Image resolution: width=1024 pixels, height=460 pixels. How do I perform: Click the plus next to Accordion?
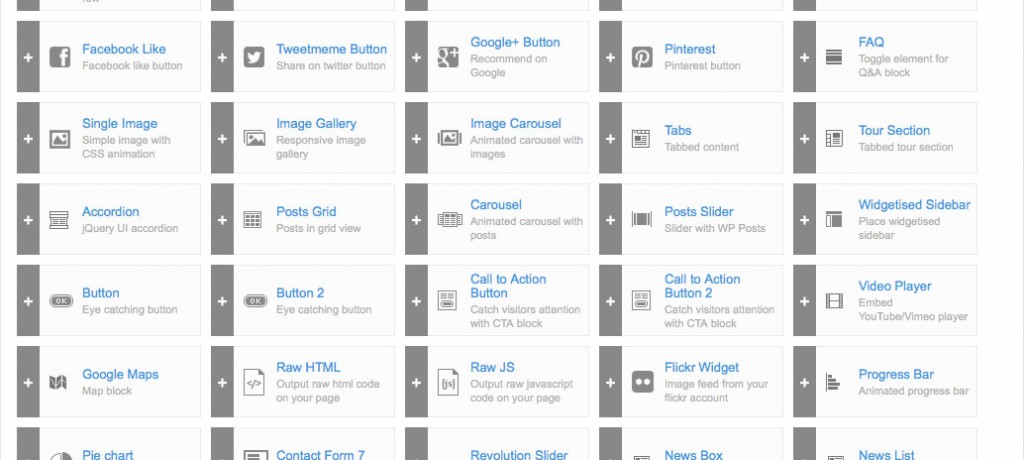click(x=28, y=219)
